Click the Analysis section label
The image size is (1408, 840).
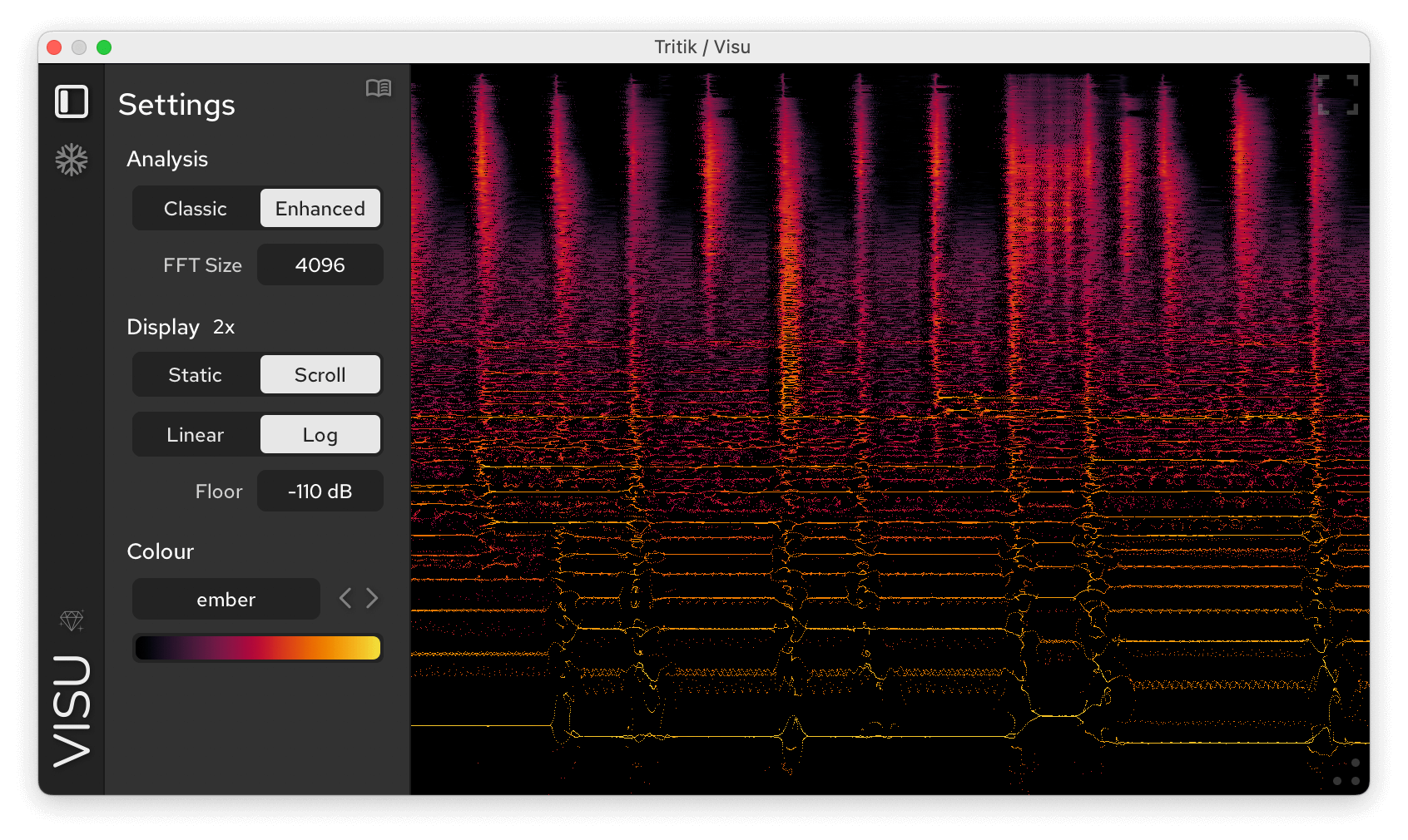(167, 159)
